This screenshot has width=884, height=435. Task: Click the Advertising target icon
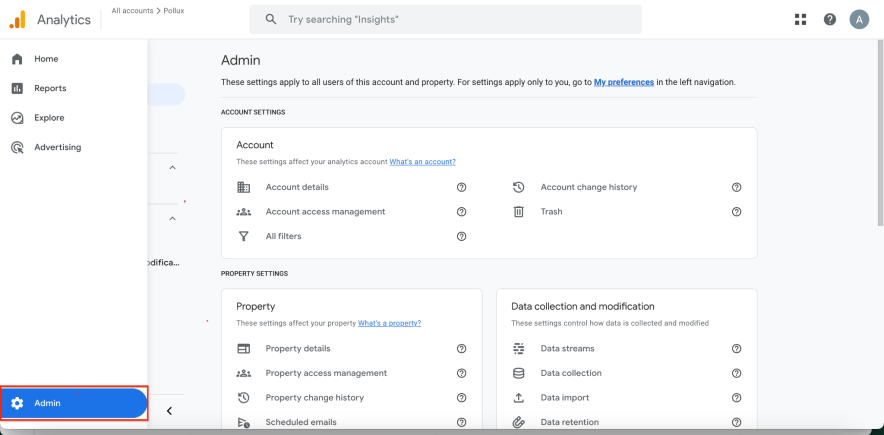click(x=17, y=148)
